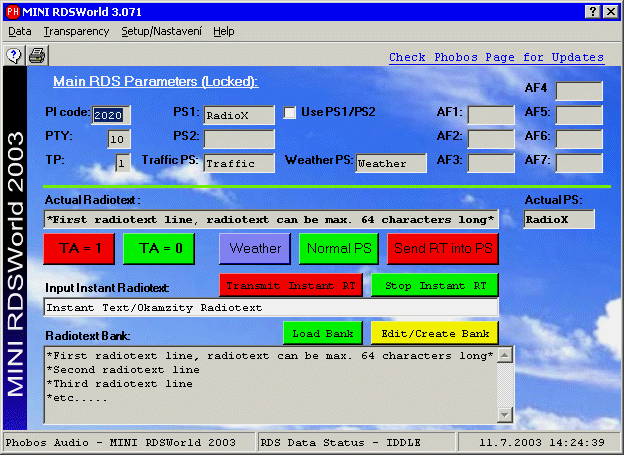Select the '*First radiotext line' entry in Radiotext Bank
Image resolution: width=624 pixels, height=455 pixels.
point(270,355)
